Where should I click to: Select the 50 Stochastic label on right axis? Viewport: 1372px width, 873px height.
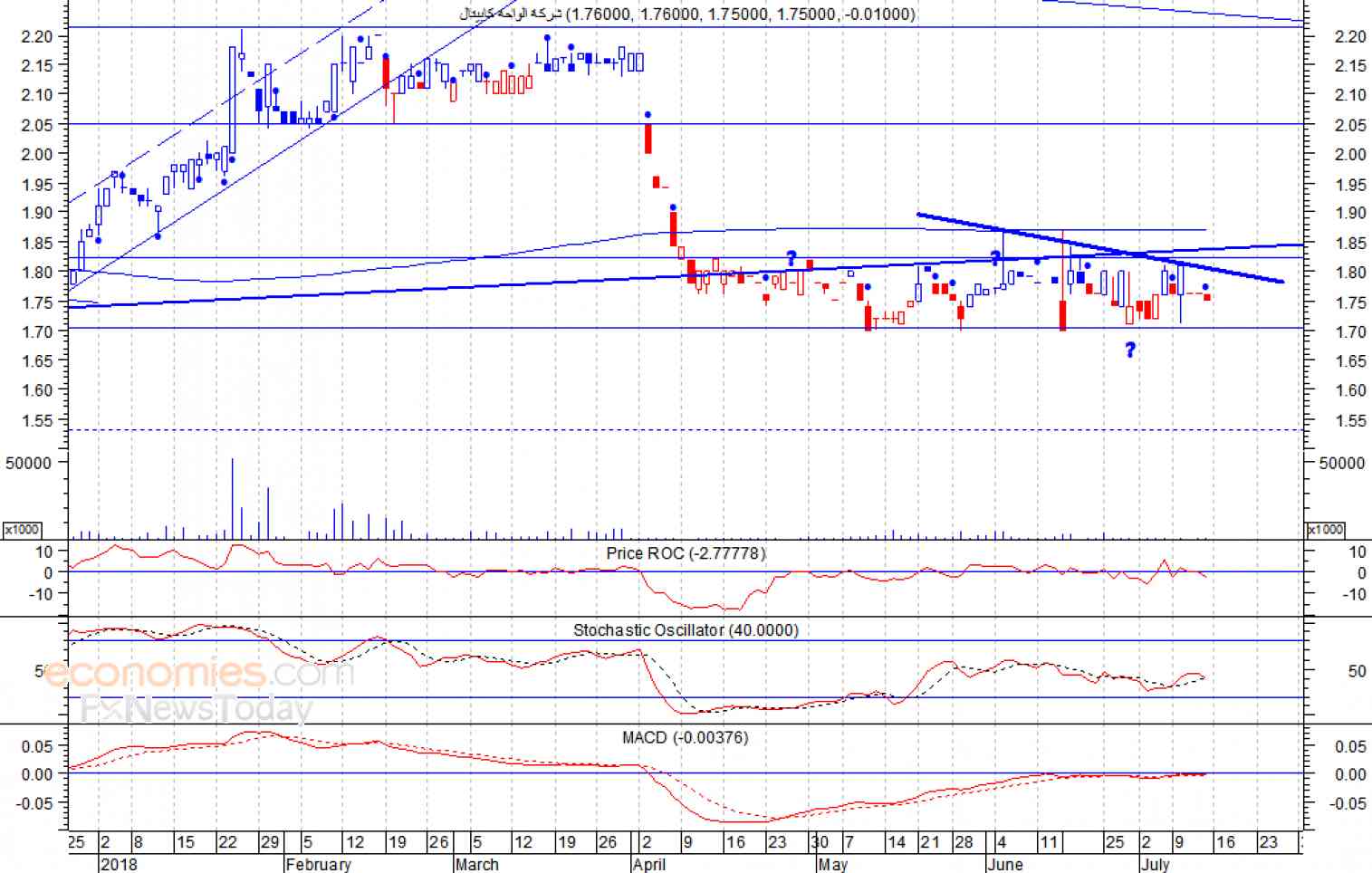[x=1357, y=671]
